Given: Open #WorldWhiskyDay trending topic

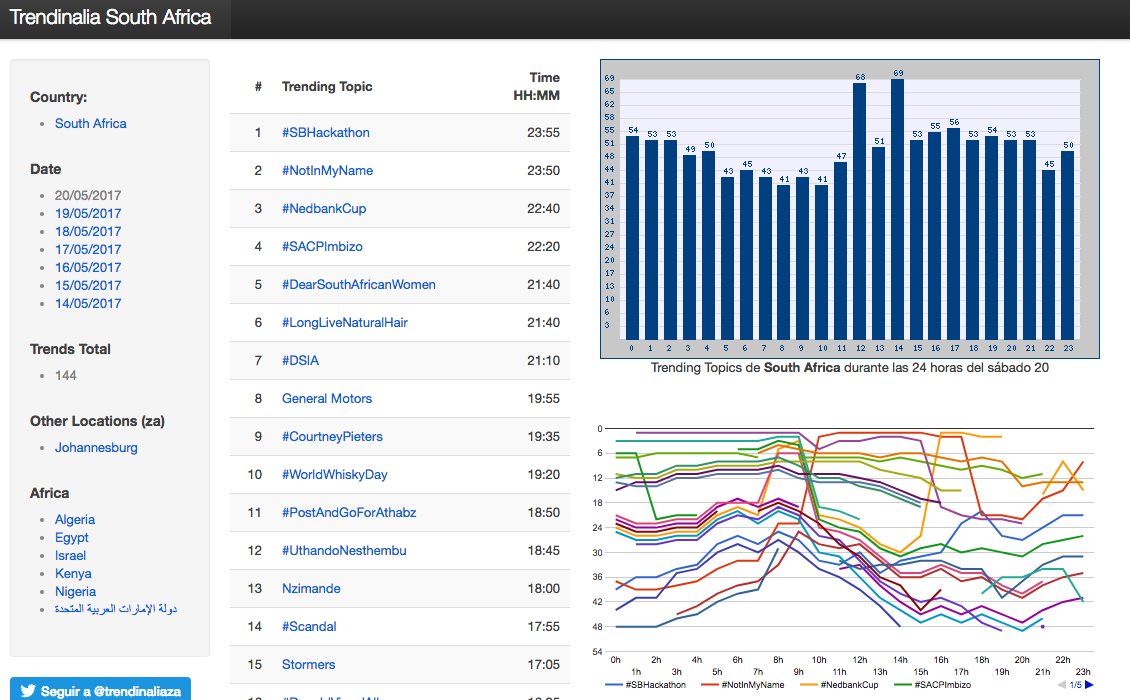Looking at the screenshot, I should [334, 475].
